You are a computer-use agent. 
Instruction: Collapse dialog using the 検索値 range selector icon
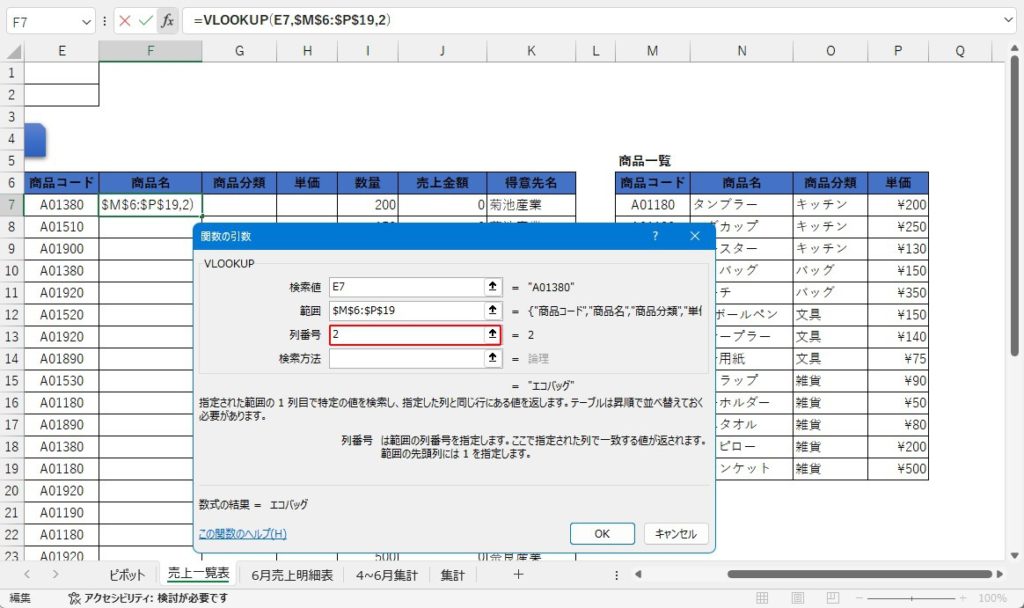(492, 287)
